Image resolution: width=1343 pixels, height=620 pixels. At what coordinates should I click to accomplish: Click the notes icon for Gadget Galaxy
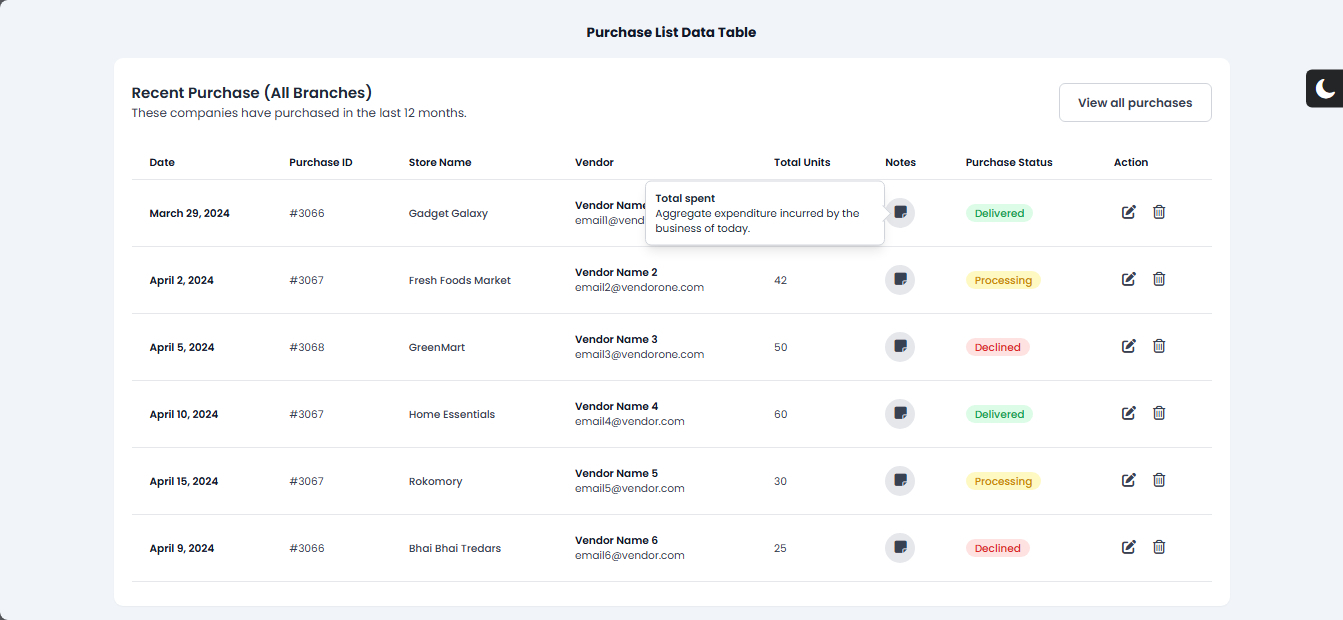pyautogui.click(x=900, y=213)
